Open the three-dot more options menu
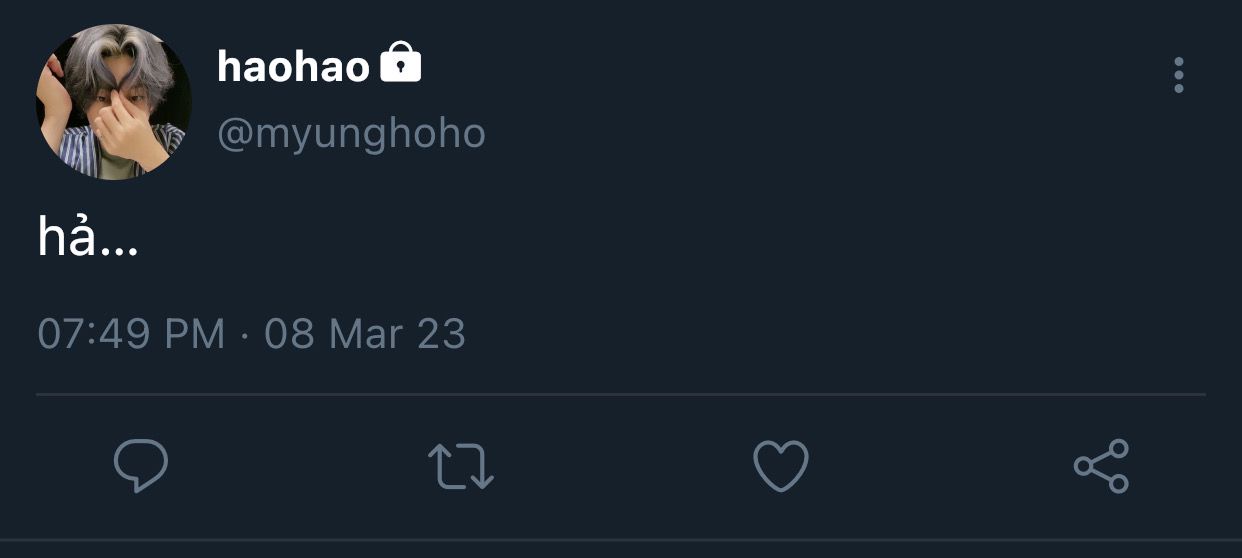Viewport: 1242px width, 558px height. click(1179, 76)
